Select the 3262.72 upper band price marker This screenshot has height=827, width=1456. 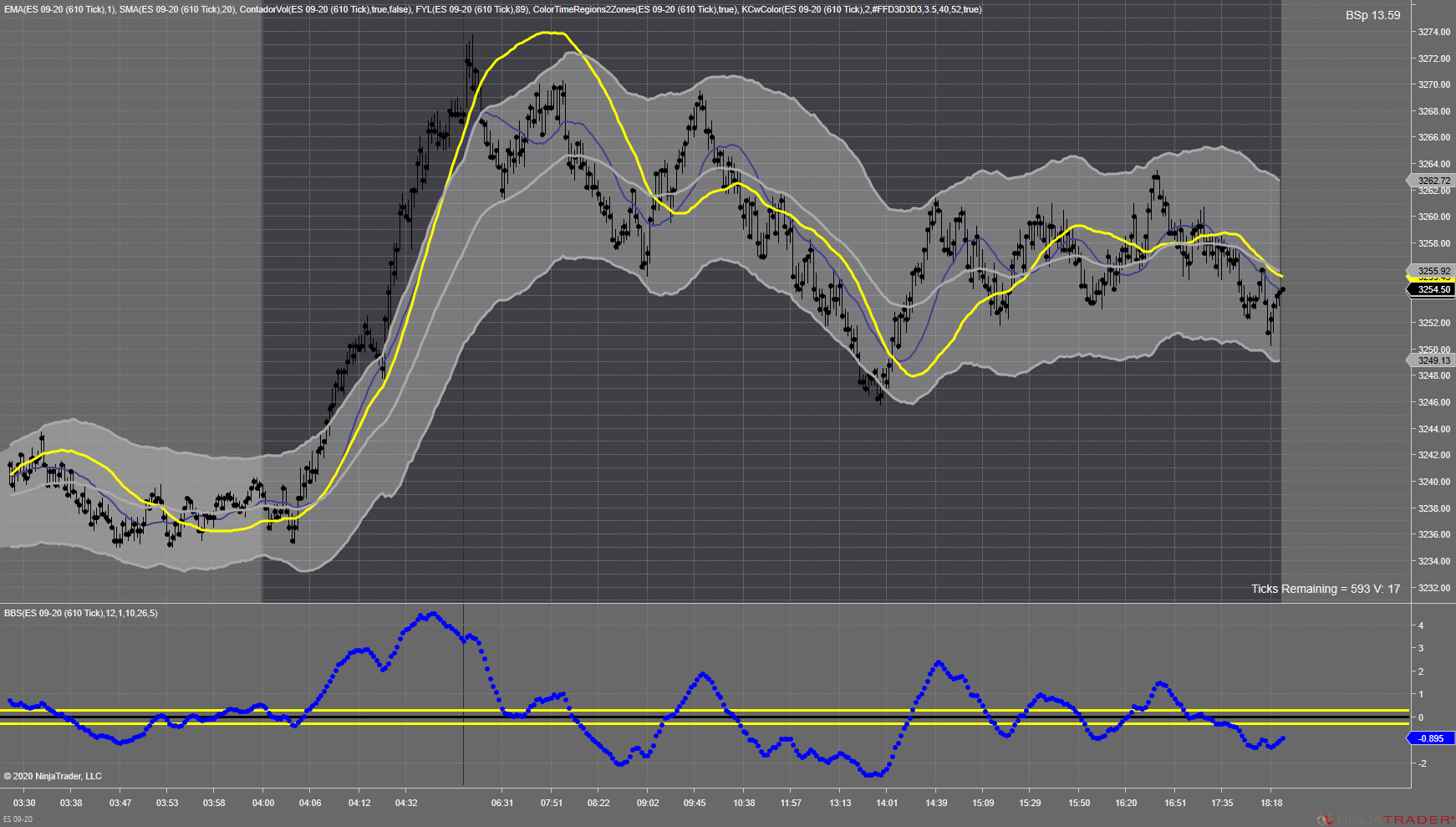(1433, 181)
